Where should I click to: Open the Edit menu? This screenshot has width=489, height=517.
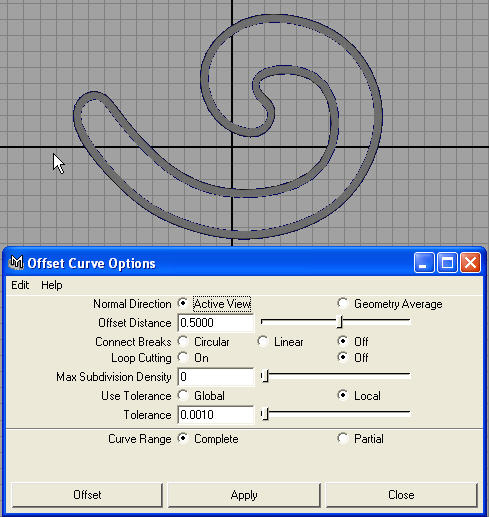click(x=20, y=285)
